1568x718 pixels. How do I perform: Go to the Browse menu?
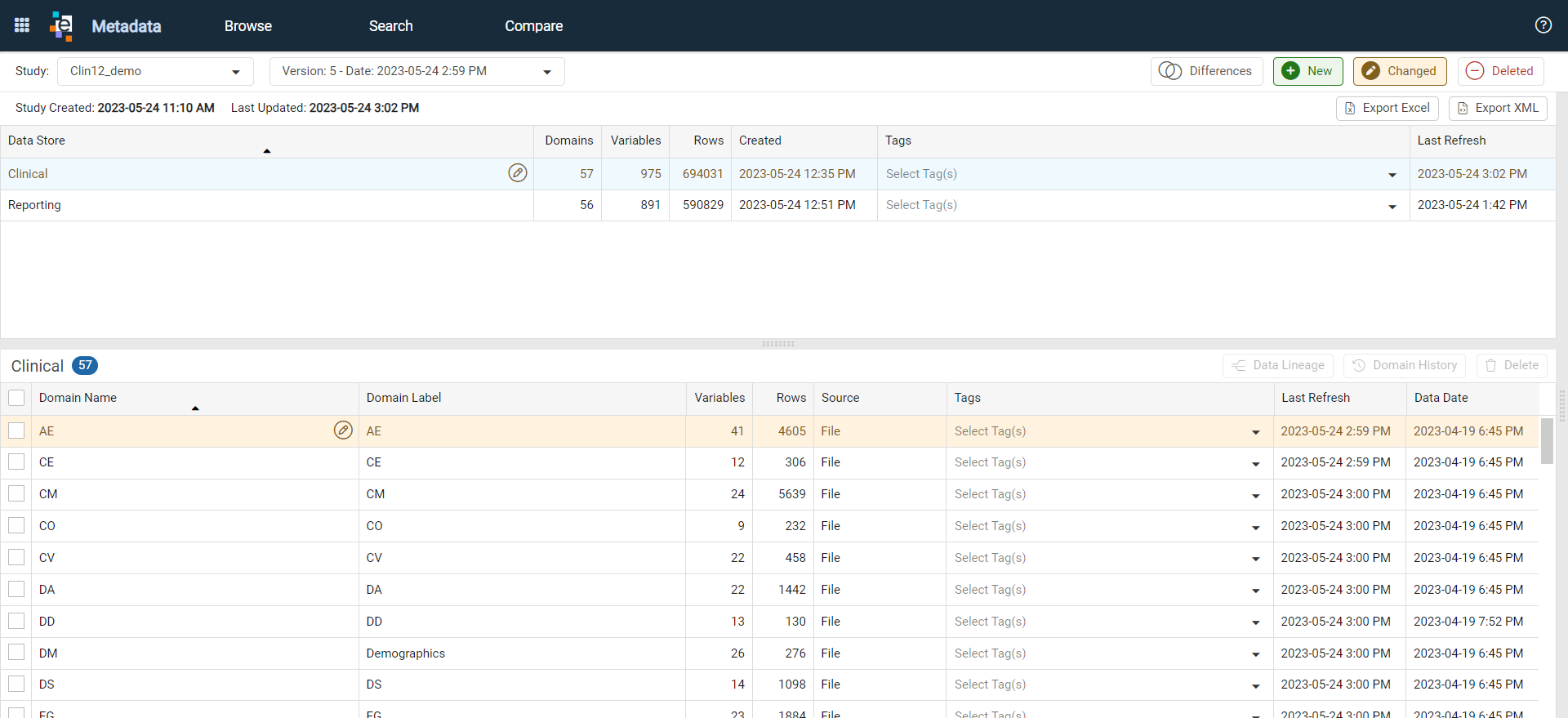[248, 26]
